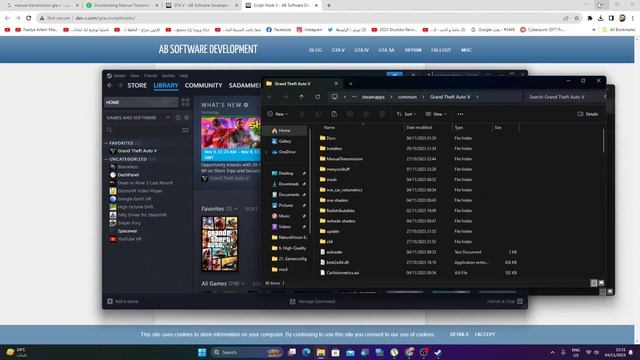Toggle Steam collections grid view icon
The width and height of the screenshot is (640, 360).
(185, 102)
